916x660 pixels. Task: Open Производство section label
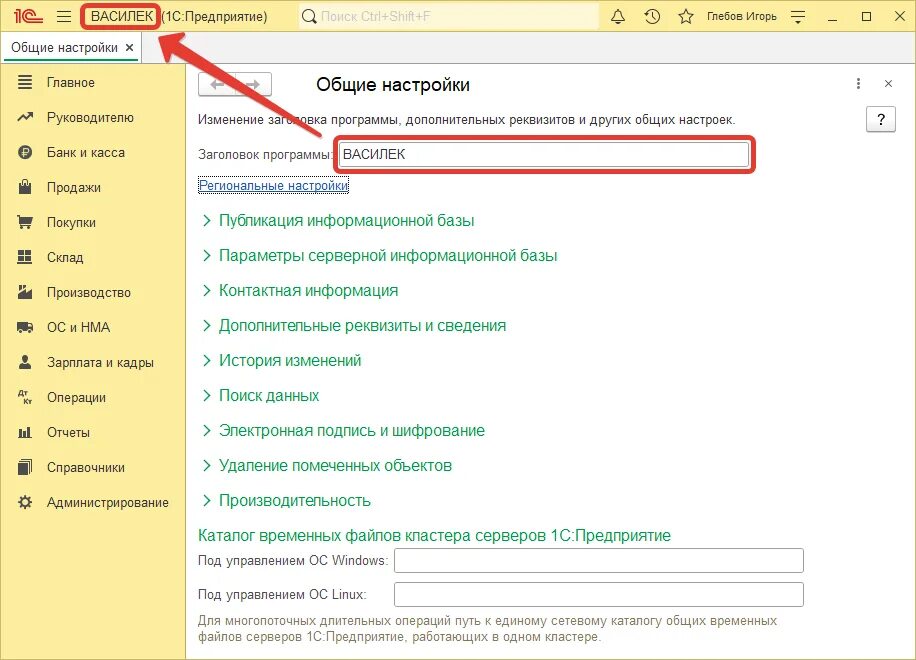pyautogui.click(x=89, y=293)
